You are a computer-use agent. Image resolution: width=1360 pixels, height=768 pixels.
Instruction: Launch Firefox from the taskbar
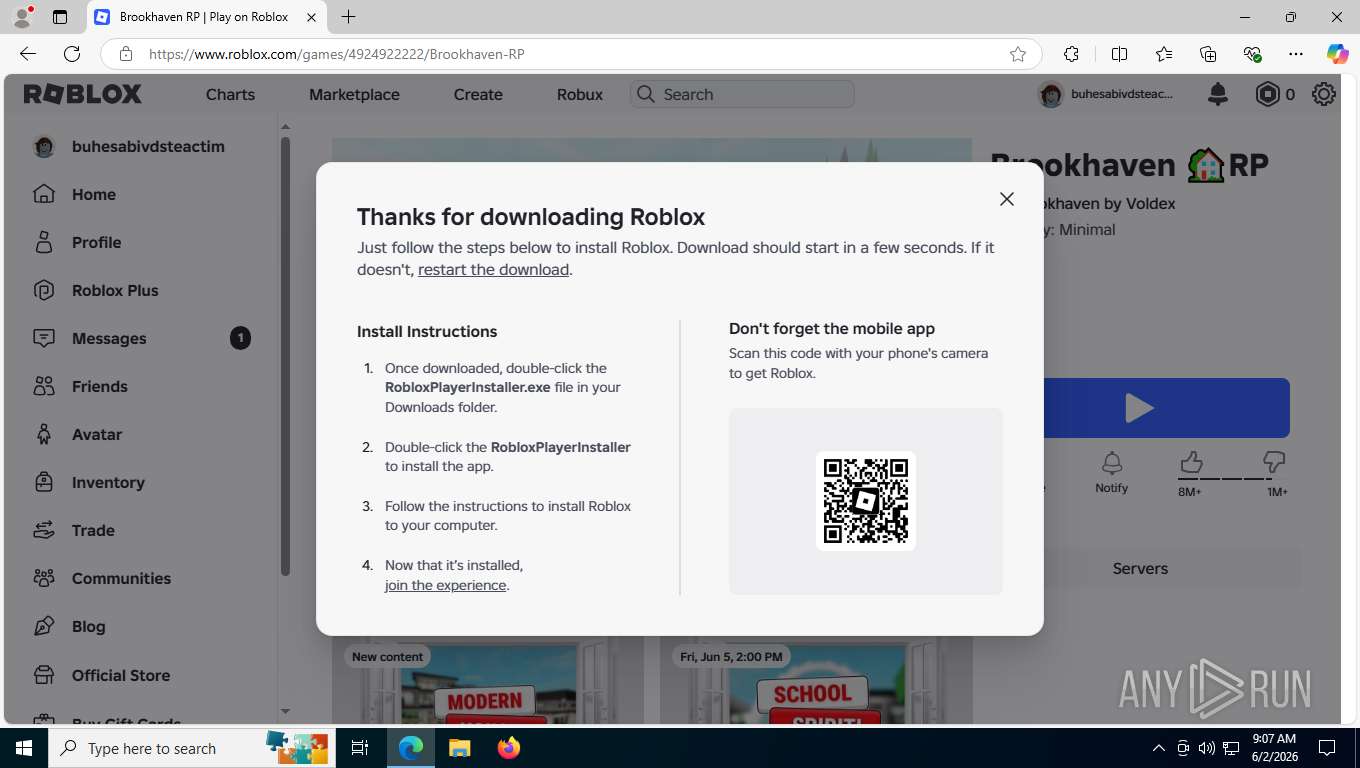[509, 748]
